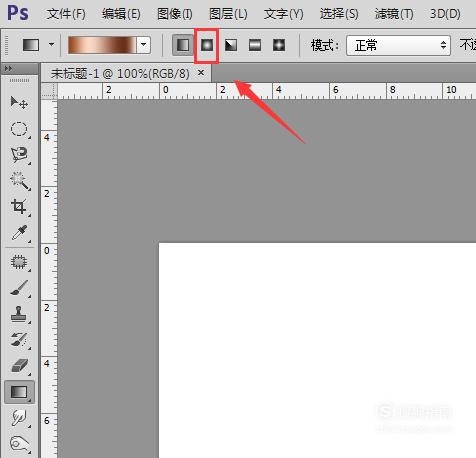Open the 图层(L) menu
The image size is (476, 458).
[228, 14]
